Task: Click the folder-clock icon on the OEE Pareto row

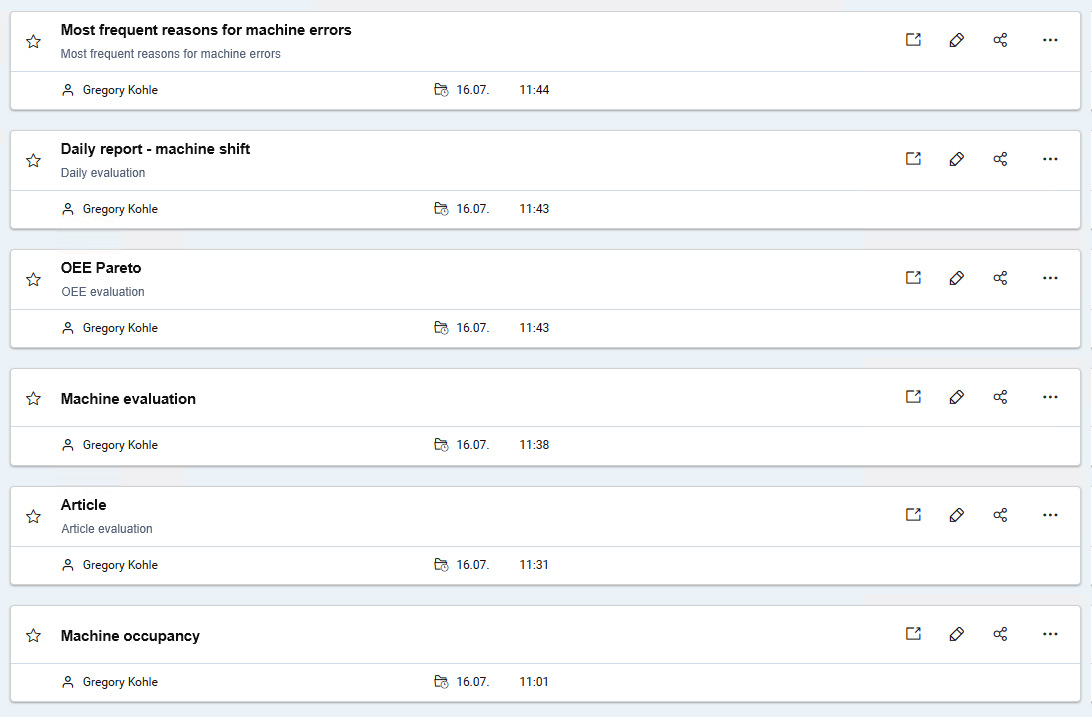Action: (441, 328)
